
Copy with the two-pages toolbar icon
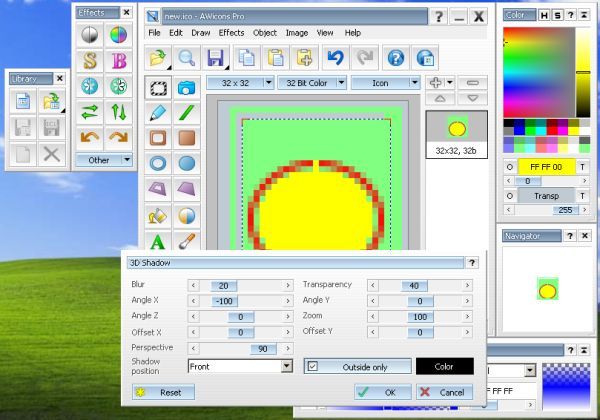click(247, 58)
